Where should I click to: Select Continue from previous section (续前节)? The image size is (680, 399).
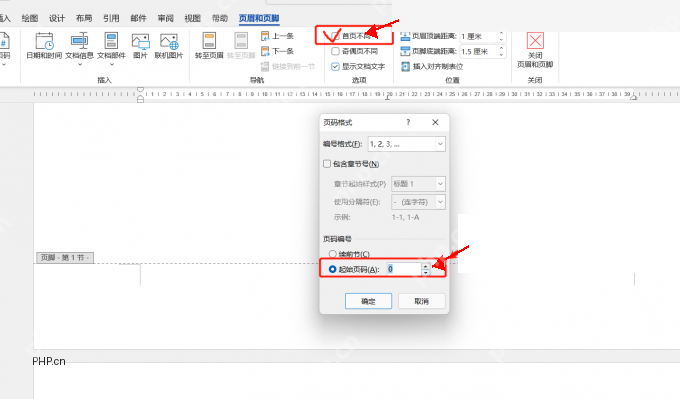pos(333,254)
